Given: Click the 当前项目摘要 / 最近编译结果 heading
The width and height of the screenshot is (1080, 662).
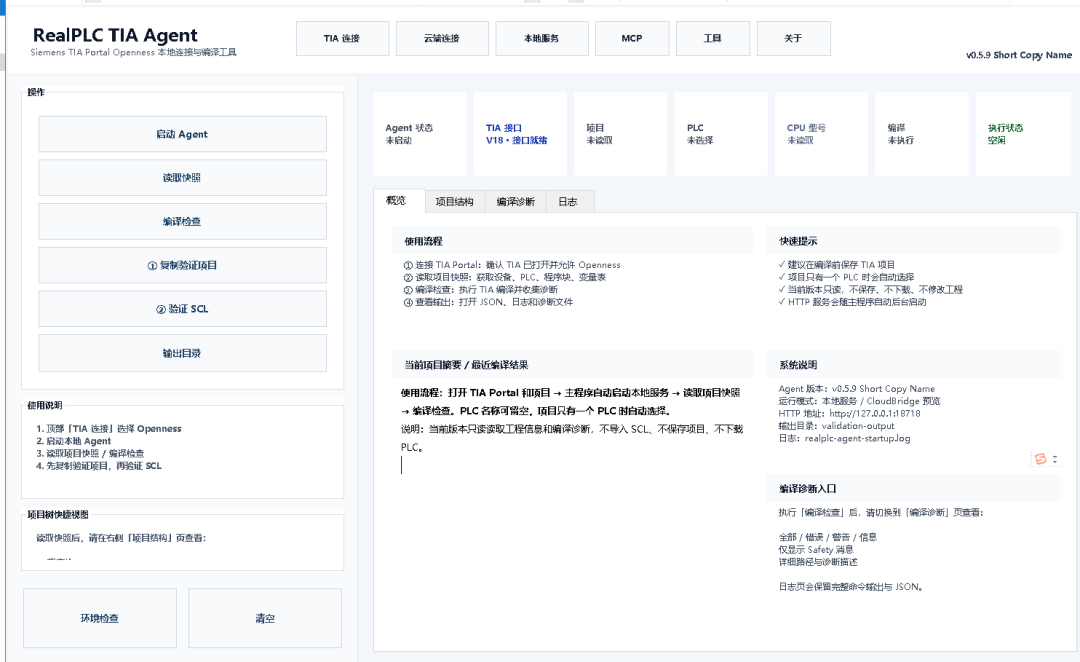Looking at the screenshot, I should [466, 365].
